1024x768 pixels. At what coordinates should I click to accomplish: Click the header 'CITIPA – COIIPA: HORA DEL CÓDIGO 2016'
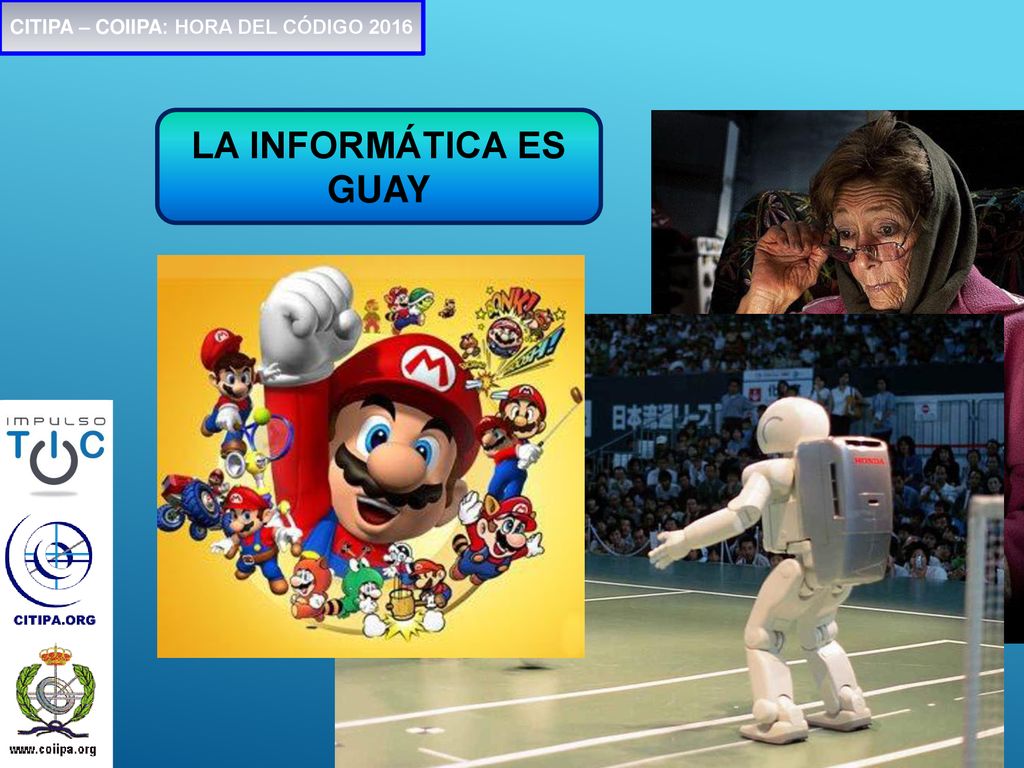pos(212,27)
